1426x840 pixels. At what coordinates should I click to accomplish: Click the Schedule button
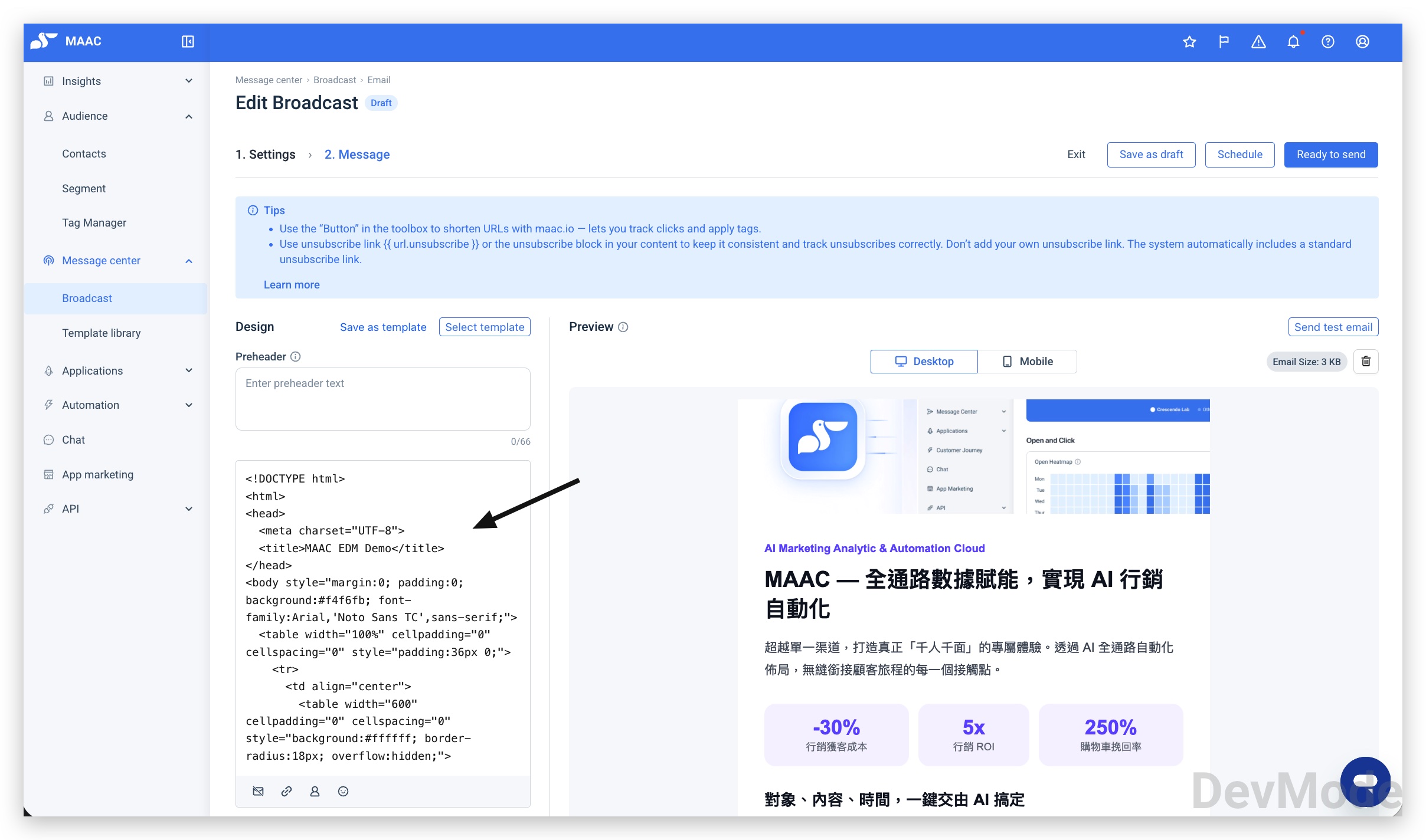click(1239, 155)
